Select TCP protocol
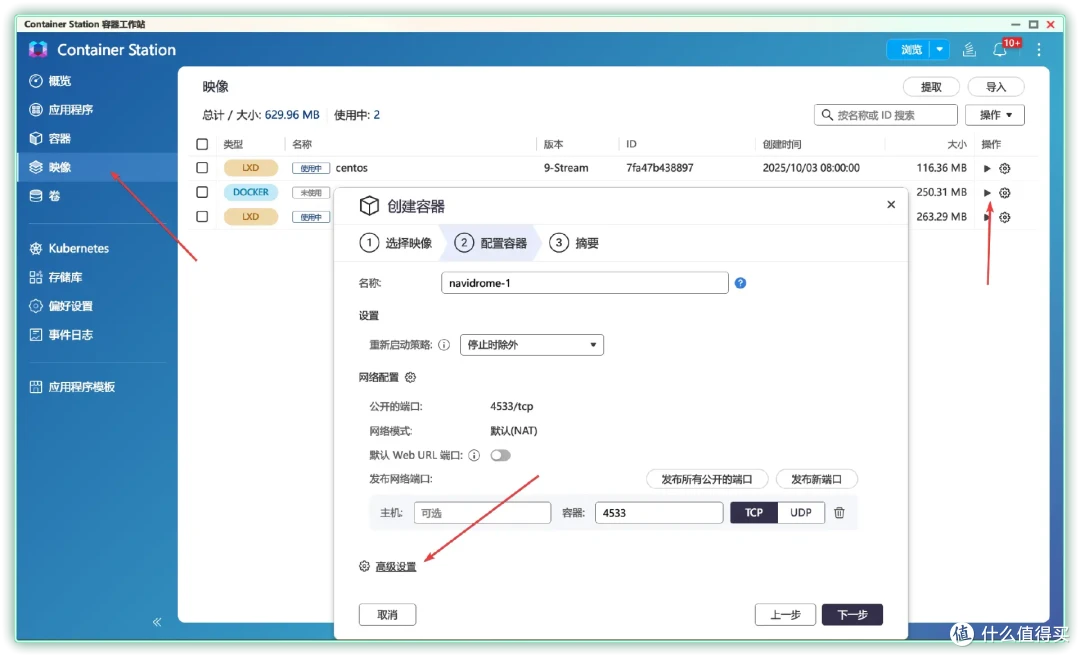 754,512
